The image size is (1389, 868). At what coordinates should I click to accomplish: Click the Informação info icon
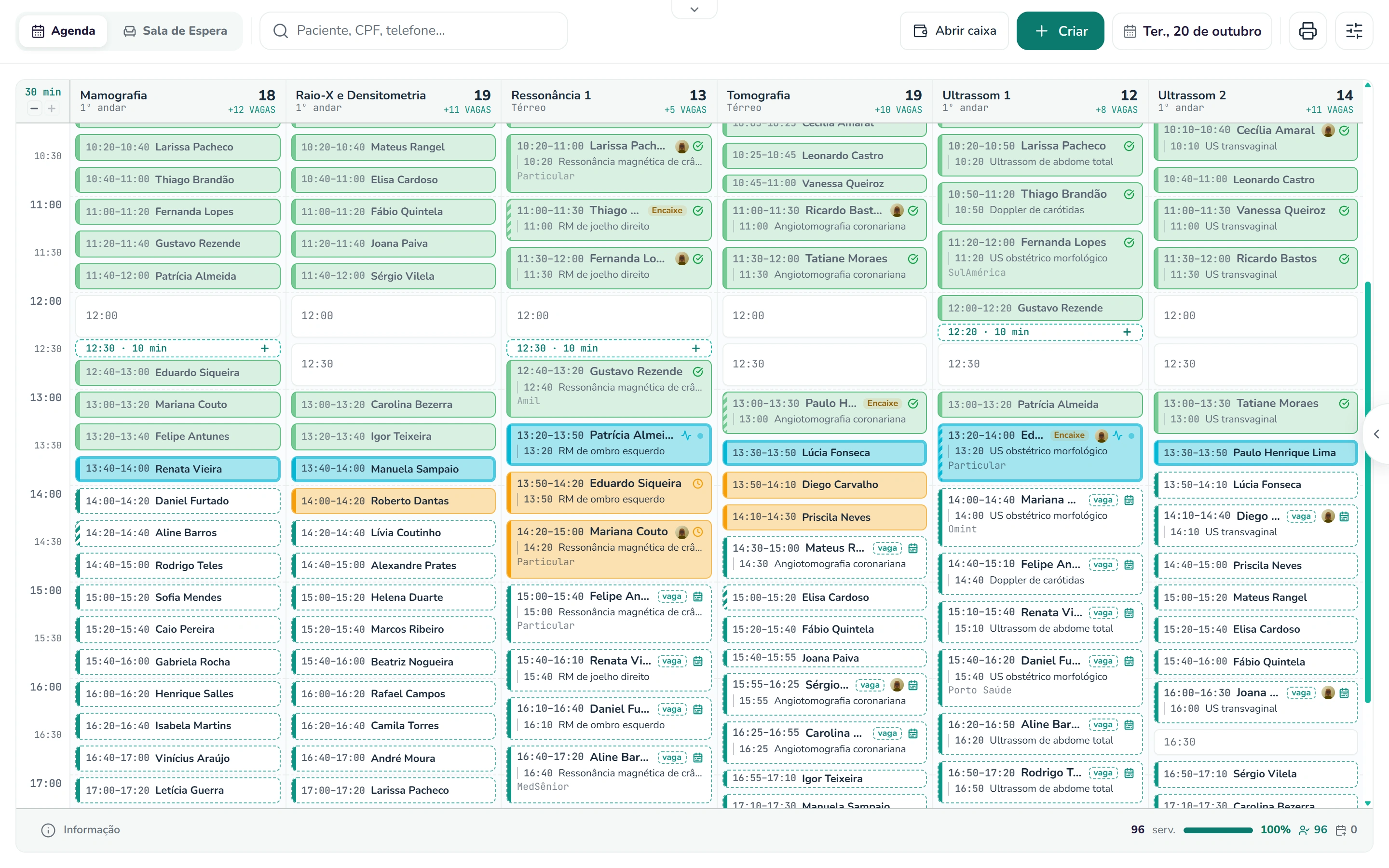pos(48,830)
